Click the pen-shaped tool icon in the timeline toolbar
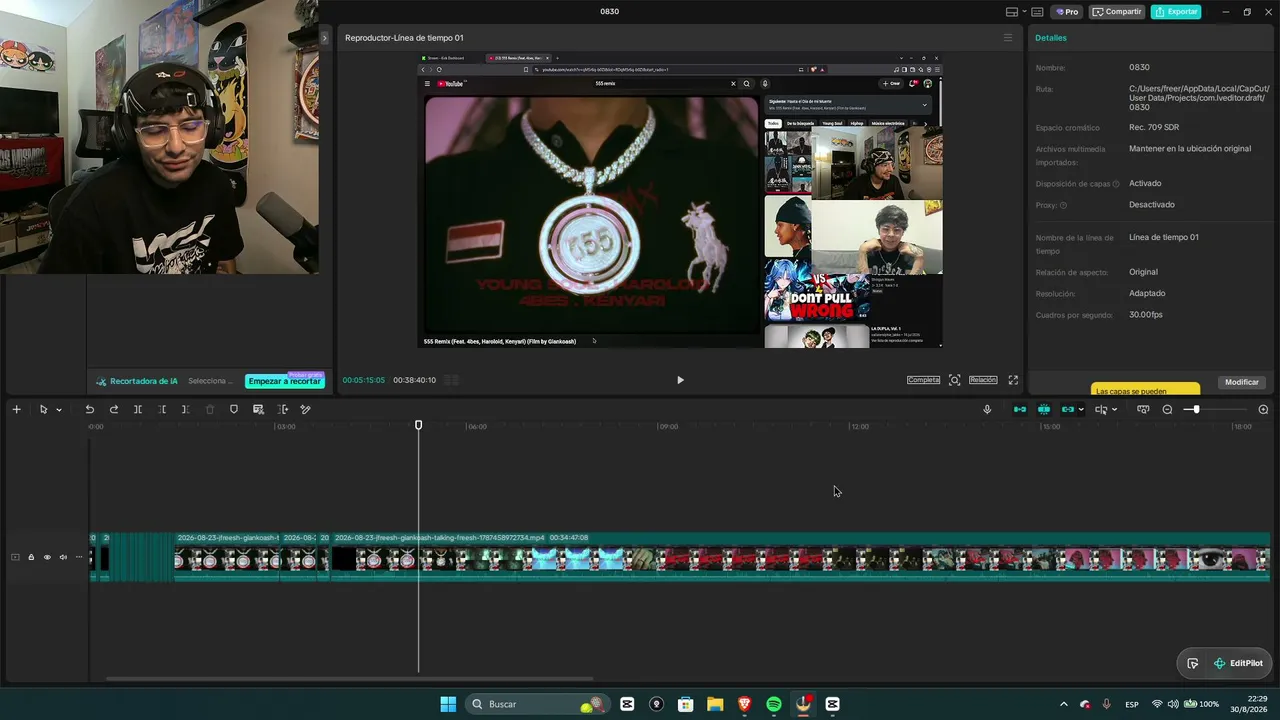This screenshot has height=720, width=1280. pos(306,409)
